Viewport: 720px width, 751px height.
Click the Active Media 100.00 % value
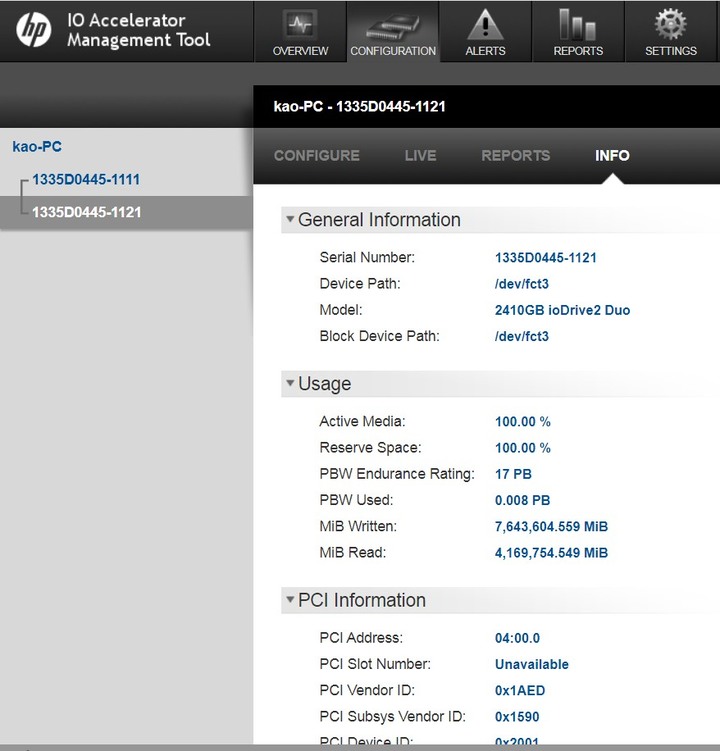523,421
